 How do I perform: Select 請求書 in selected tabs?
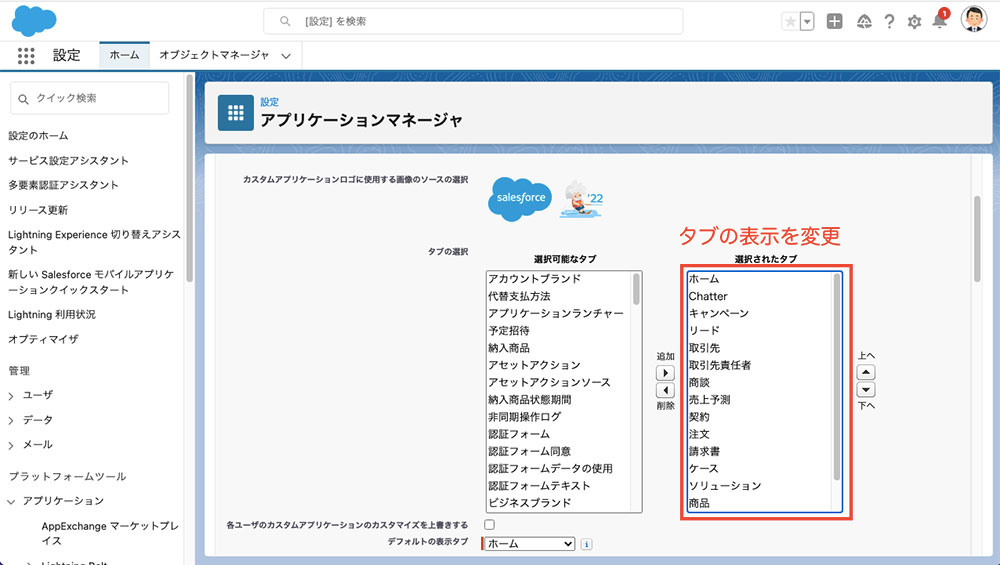click(704, 451)
